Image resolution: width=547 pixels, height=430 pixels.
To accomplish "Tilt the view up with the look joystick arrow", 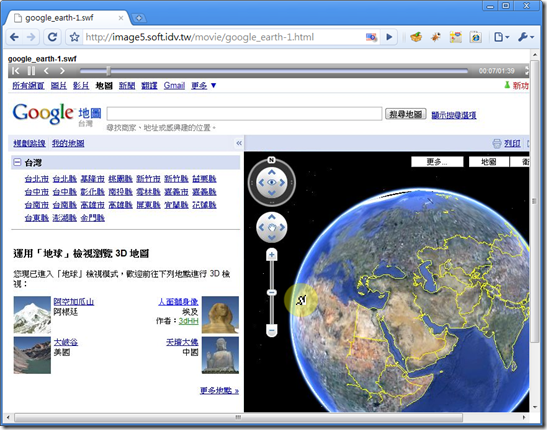I will click(x=272, y=172).
